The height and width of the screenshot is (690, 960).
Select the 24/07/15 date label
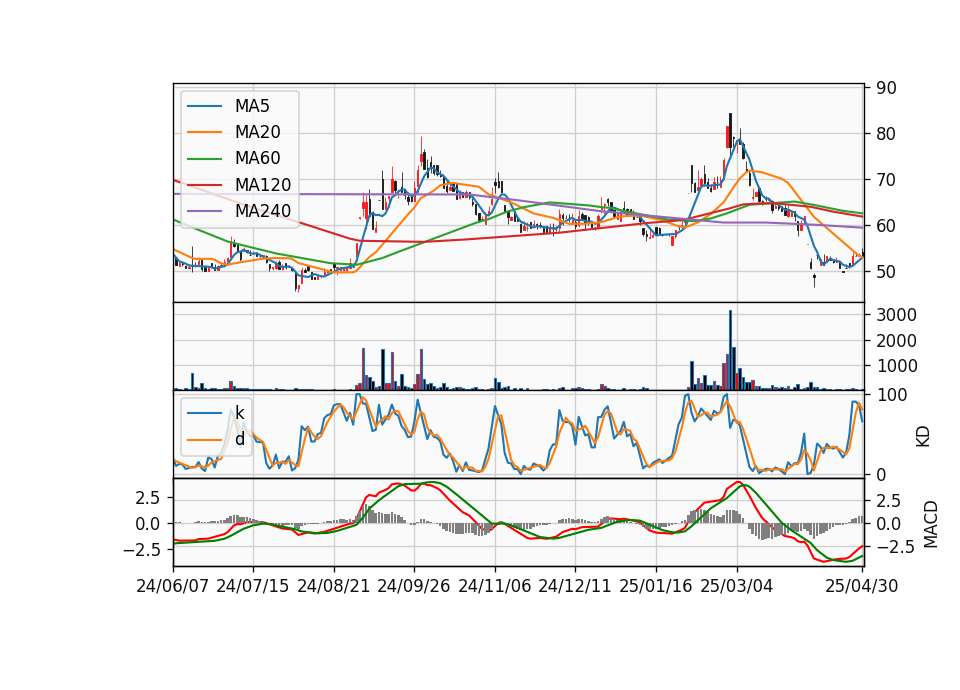(252, 586)
